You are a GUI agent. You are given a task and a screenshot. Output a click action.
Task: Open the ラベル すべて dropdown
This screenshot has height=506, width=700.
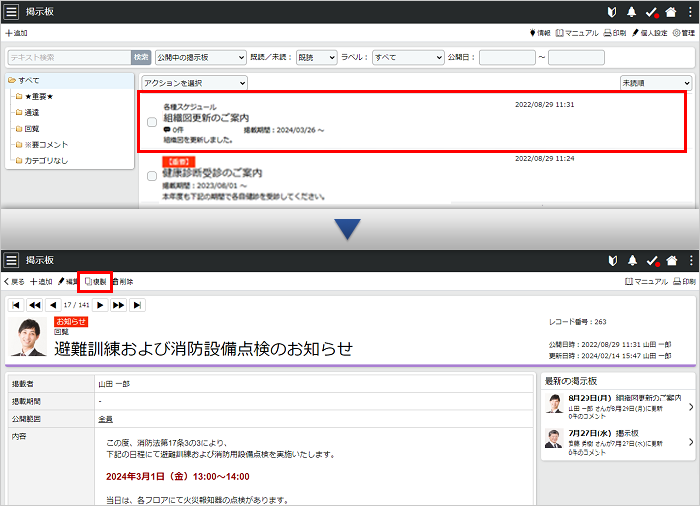point(406,58)
